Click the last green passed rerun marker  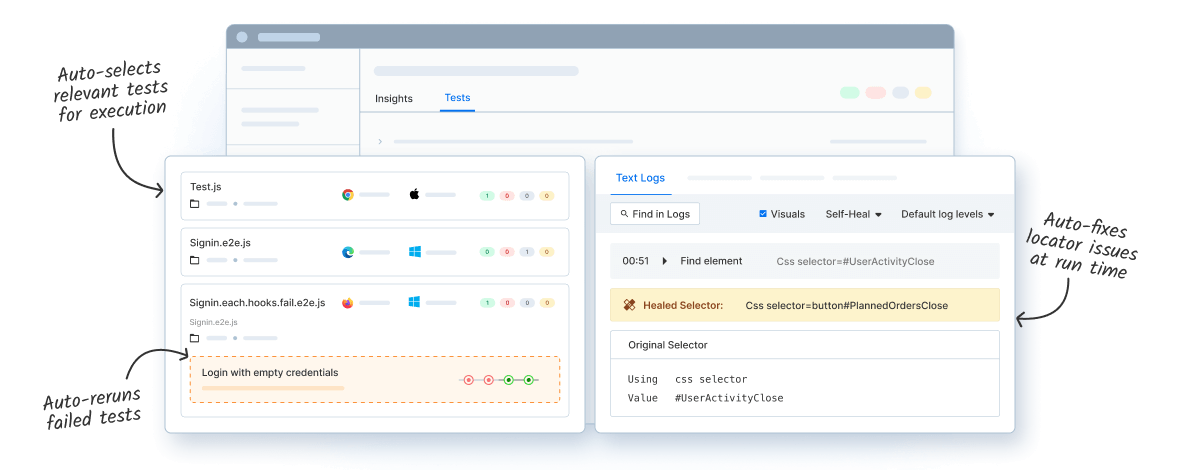(529, 380)
